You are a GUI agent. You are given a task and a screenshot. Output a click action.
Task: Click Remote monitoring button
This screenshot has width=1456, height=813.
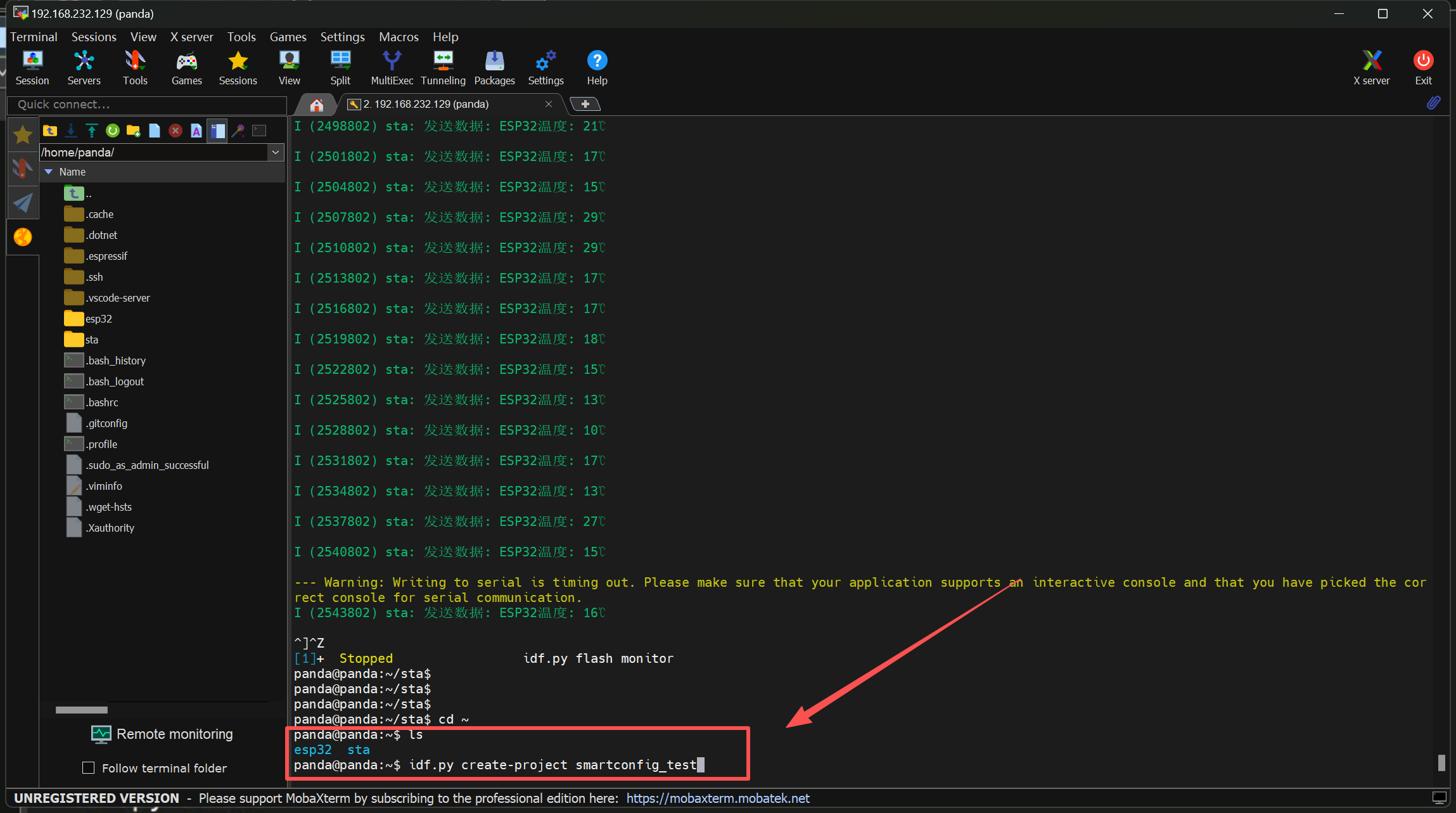(162, 734)
